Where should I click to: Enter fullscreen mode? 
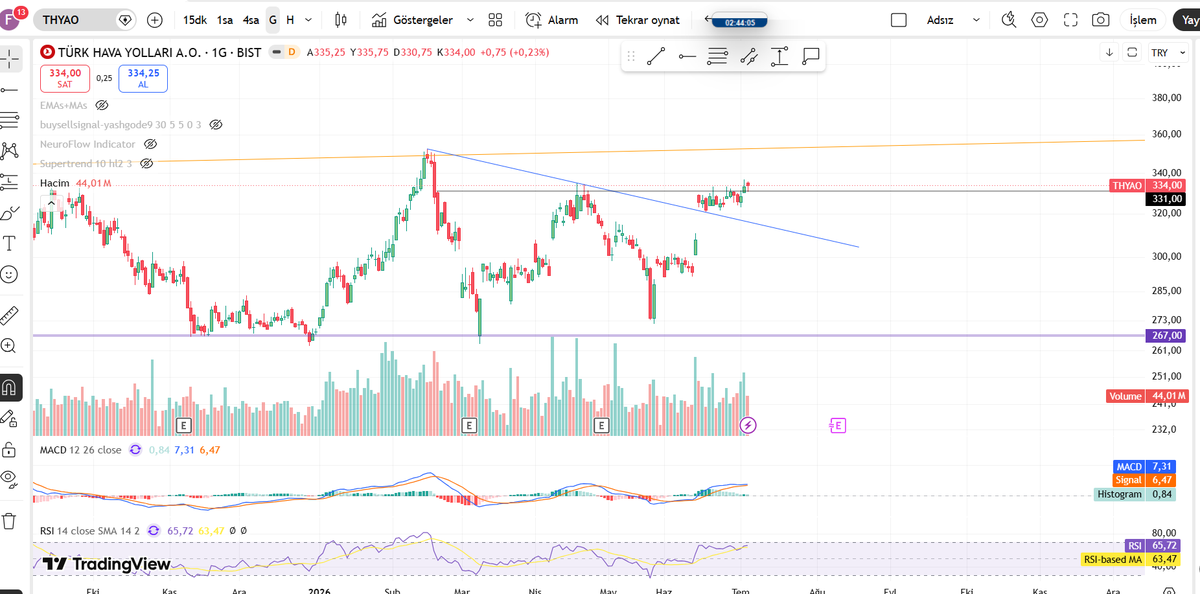point(1071,20)
